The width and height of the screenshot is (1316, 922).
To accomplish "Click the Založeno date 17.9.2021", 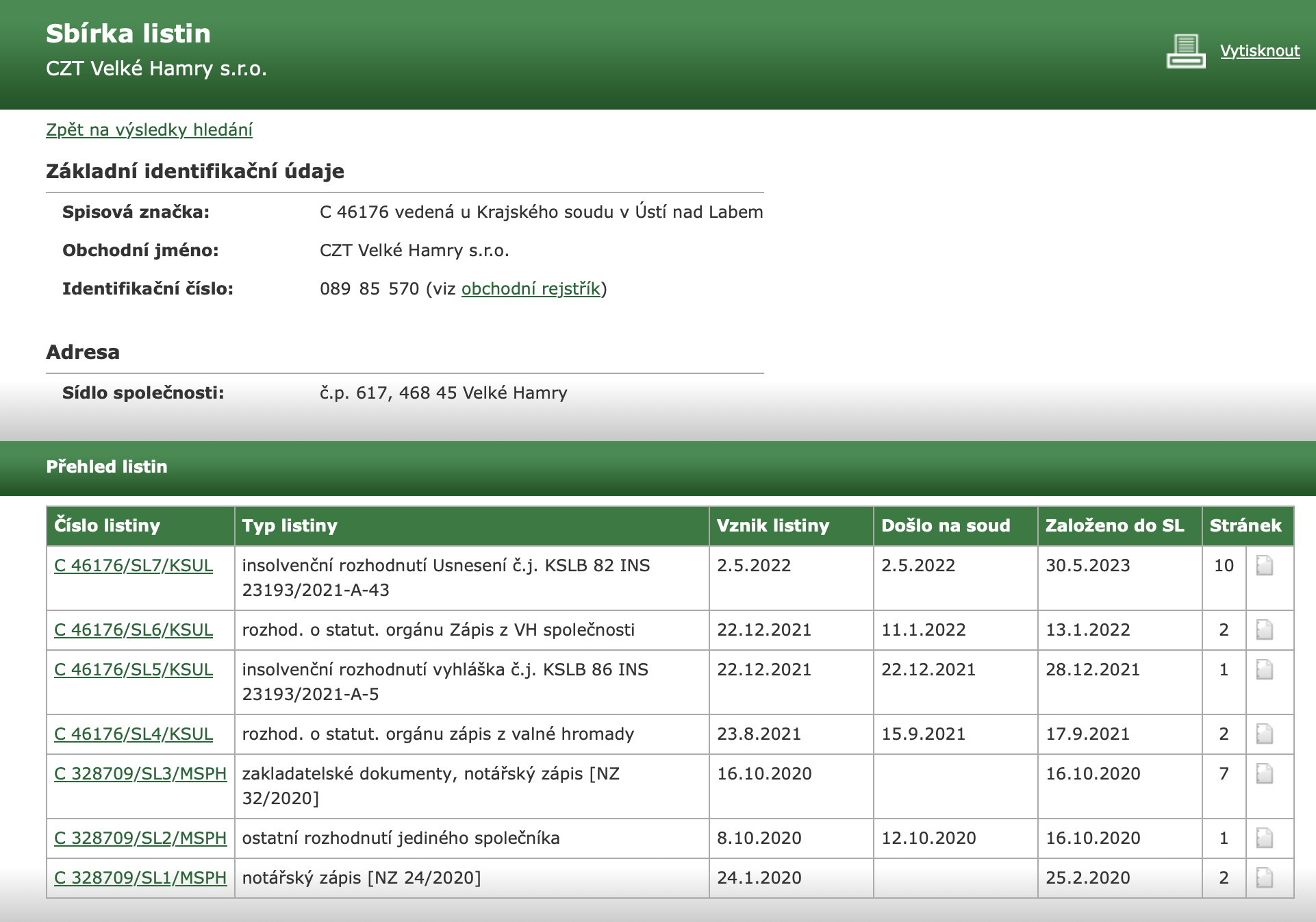I will (1087, 734).
